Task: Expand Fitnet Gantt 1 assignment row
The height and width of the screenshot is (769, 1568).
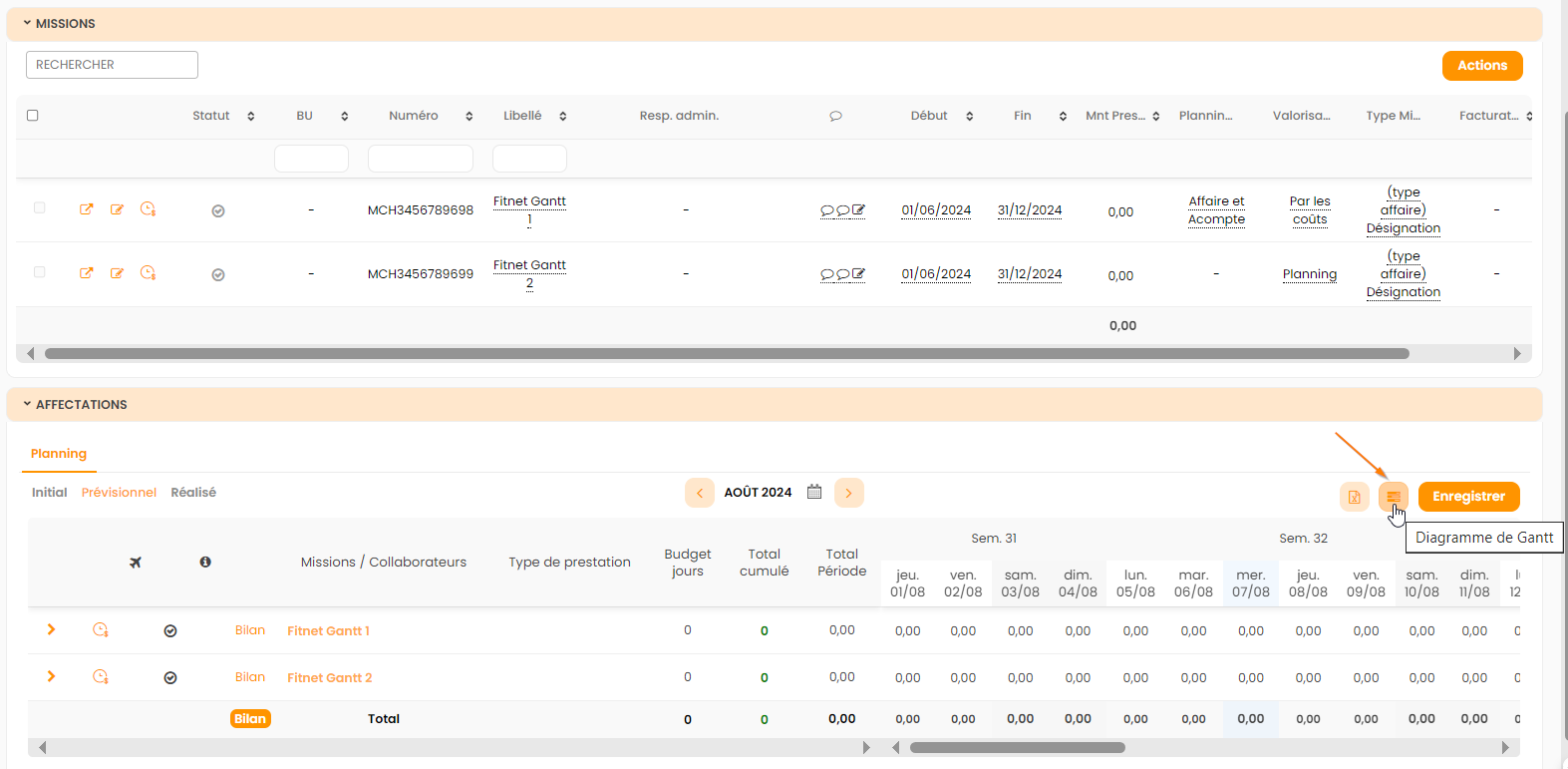Action: [x=52, y=629]
